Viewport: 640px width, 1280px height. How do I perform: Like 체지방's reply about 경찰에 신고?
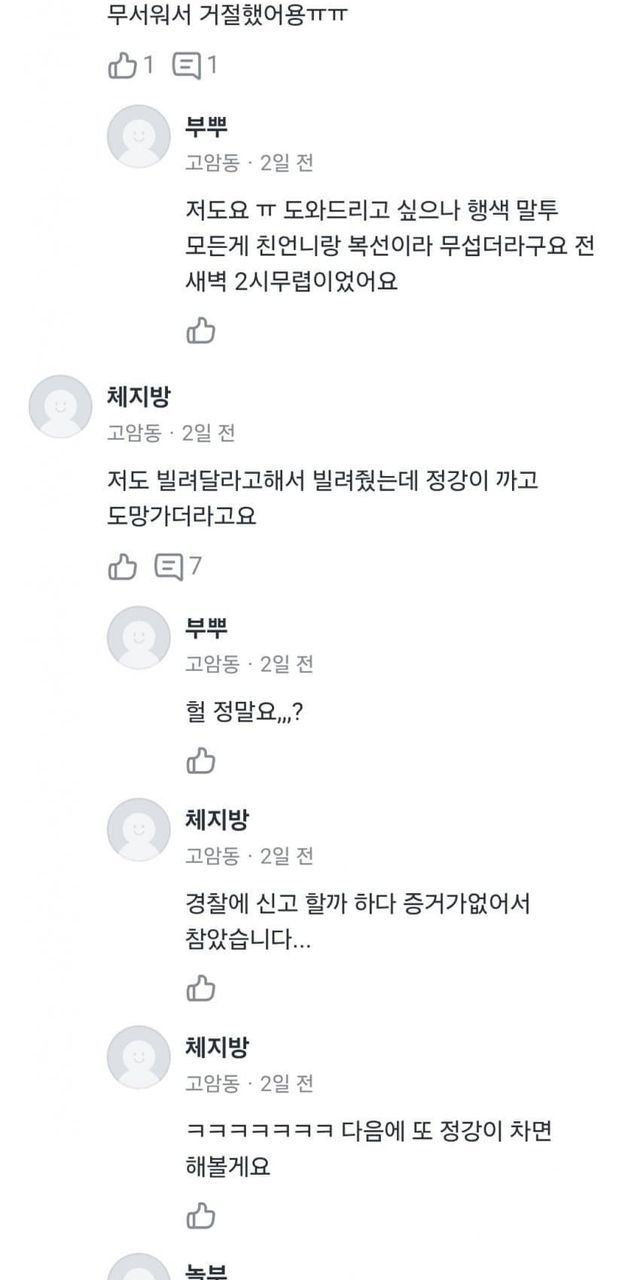[201, 988]
